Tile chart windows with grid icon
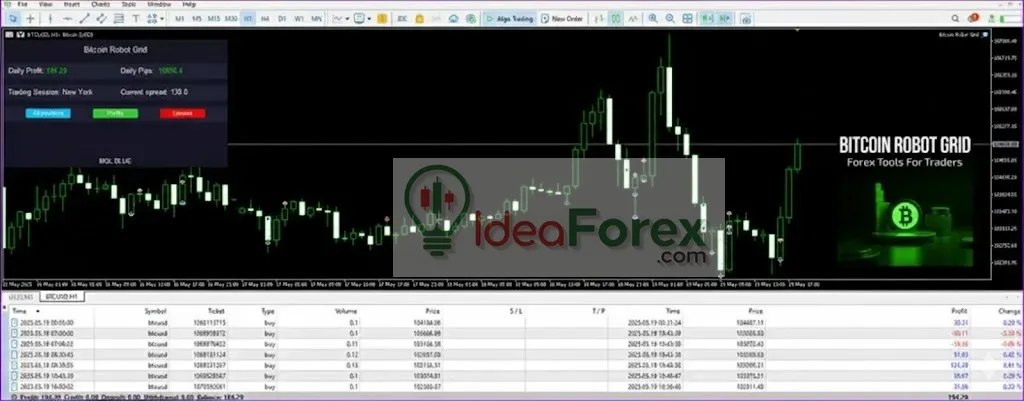Screen dimensions: 1024x401 pyautogui.click(x=688, y=19)
